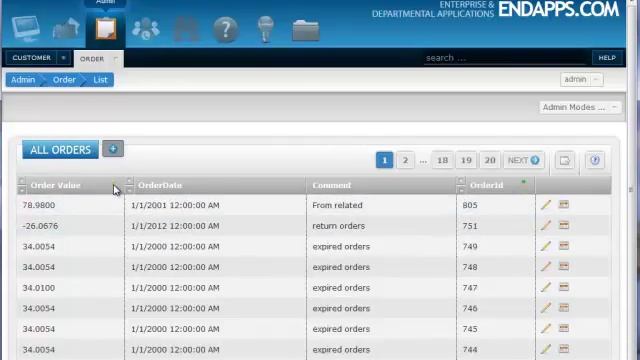The image size is (640, 360).
Task: Open the users group icon
Action: 146,29
